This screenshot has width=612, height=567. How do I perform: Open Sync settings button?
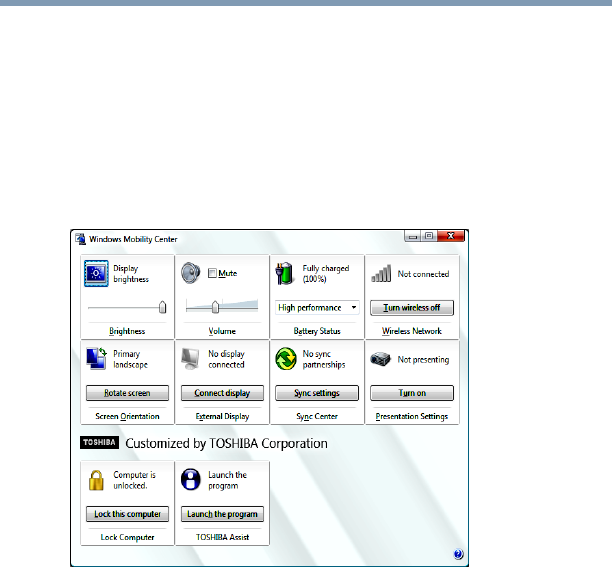click(x=317, y=393)
